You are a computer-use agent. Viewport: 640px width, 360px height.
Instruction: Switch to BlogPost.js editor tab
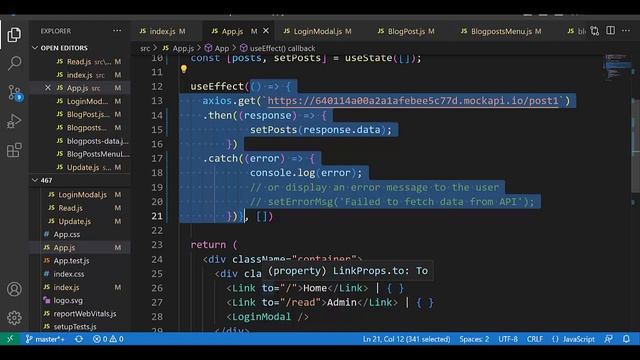pyautogui.click(x=406, y=31)
